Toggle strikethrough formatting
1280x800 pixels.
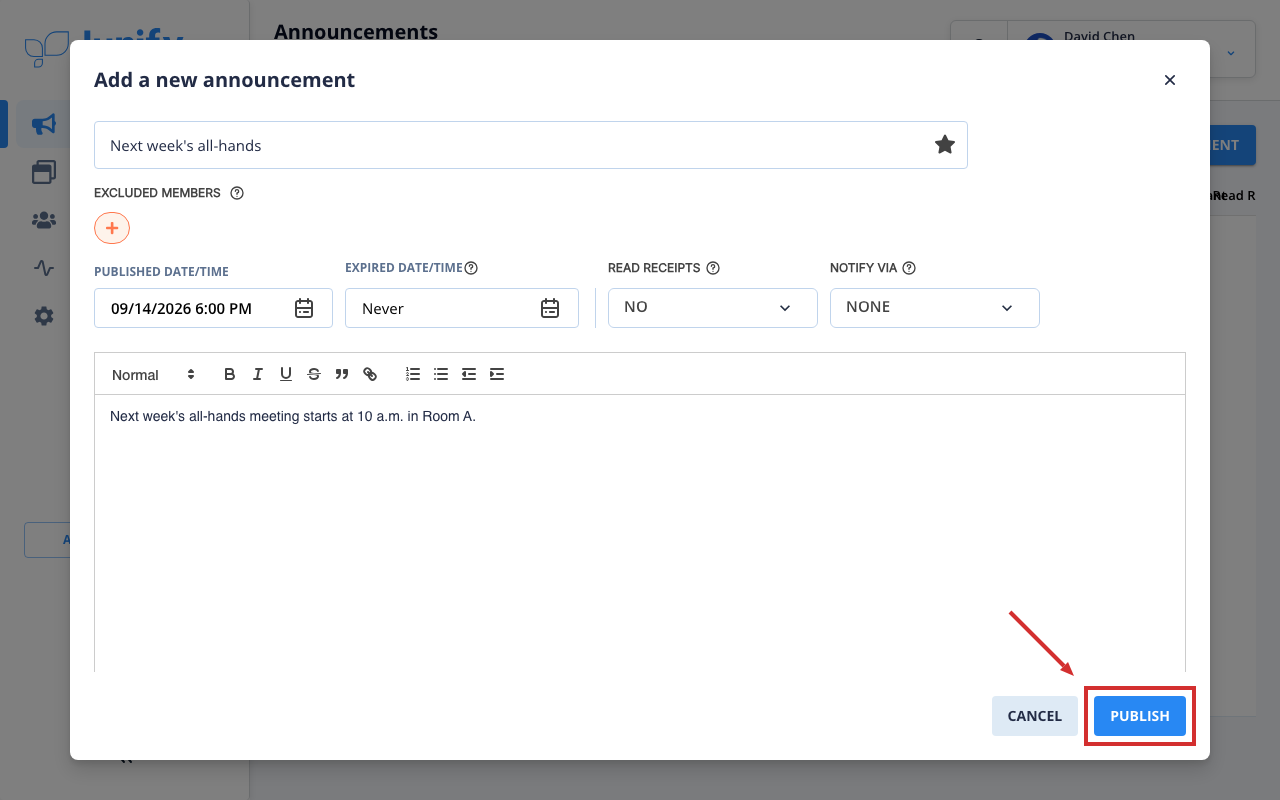coord(314,374)
